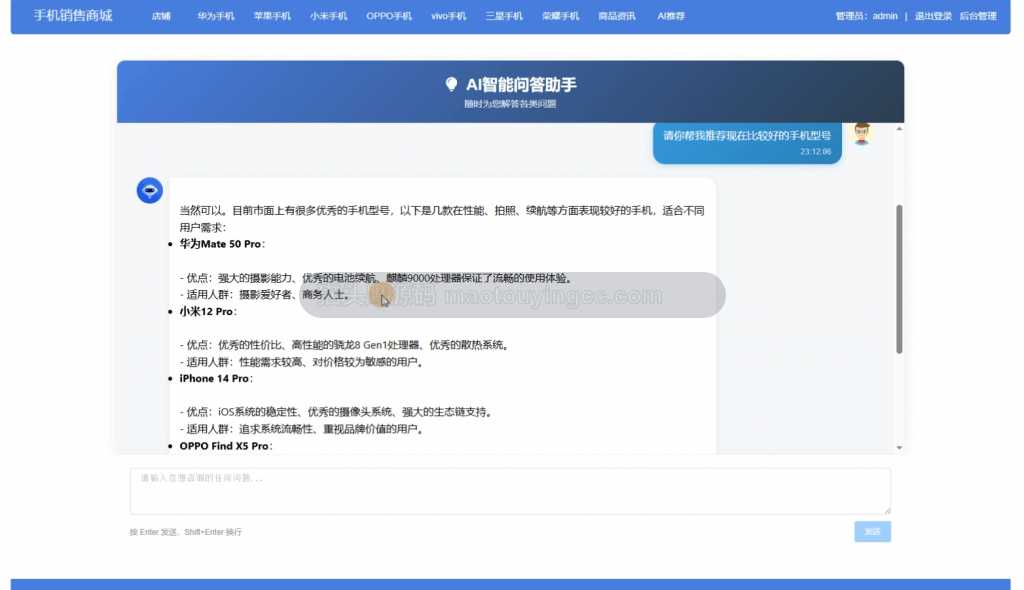1024x590 pixels.
Task: Open the 荣耀手机 category
Action: 560,16
